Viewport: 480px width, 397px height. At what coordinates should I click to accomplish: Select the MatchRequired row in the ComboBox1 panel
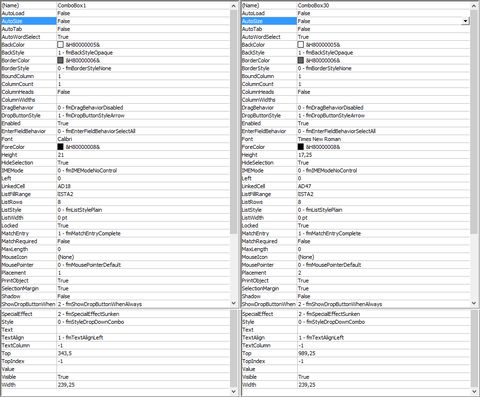click(115, 241)
